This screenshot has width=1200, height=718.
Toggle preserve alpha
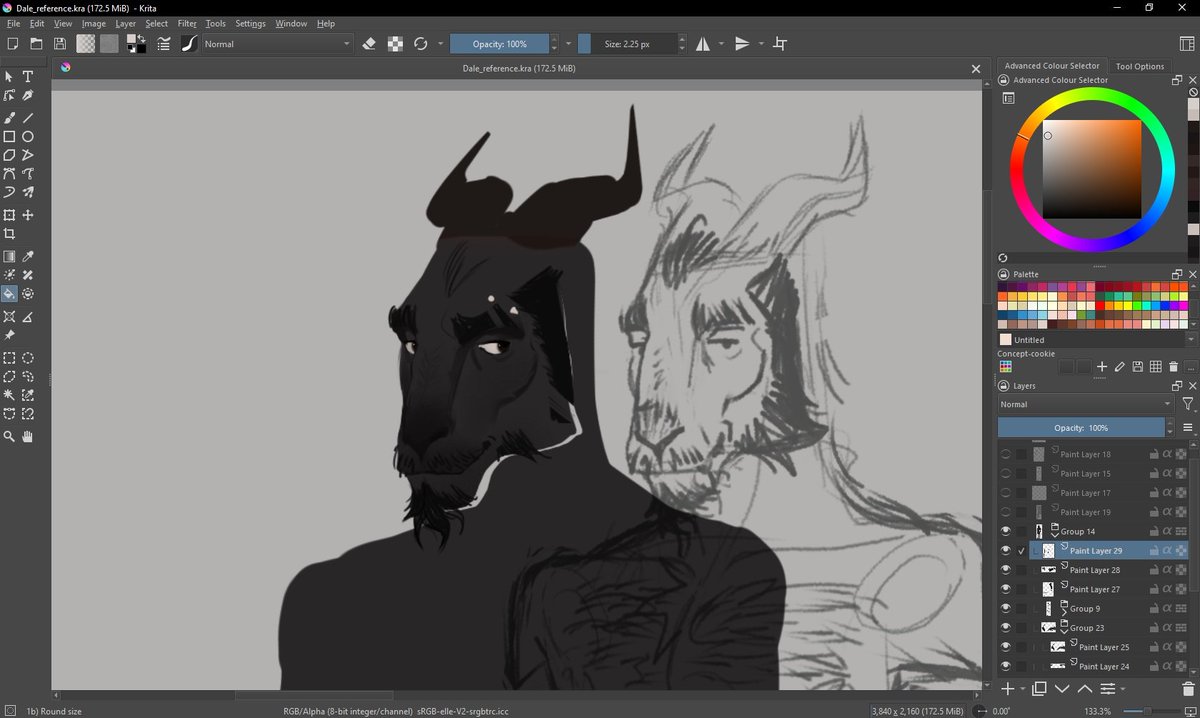tap(396, 44)
